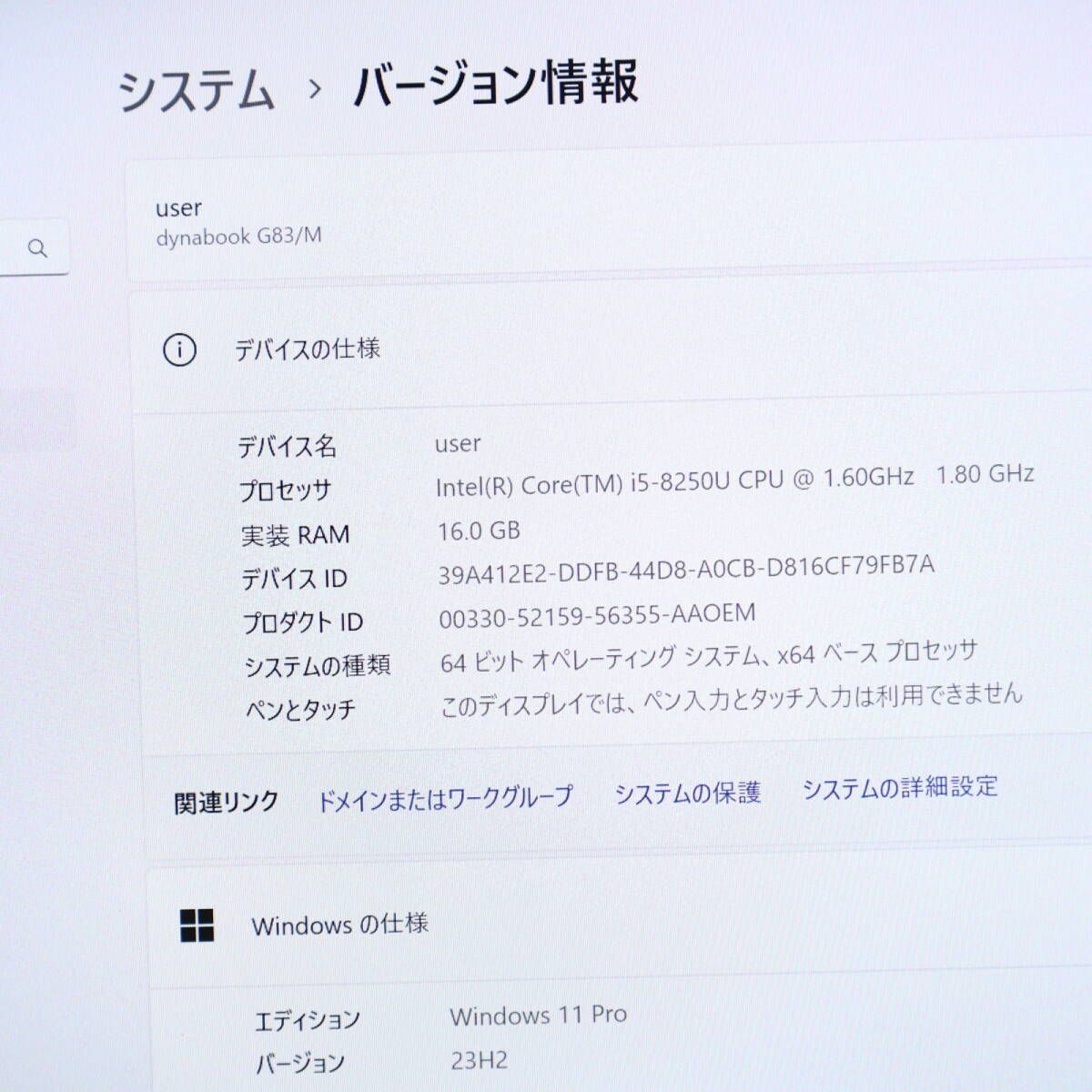Open システムの詳細設定 link
This screenshot has width=1092, height=1092.
point(900,787)
